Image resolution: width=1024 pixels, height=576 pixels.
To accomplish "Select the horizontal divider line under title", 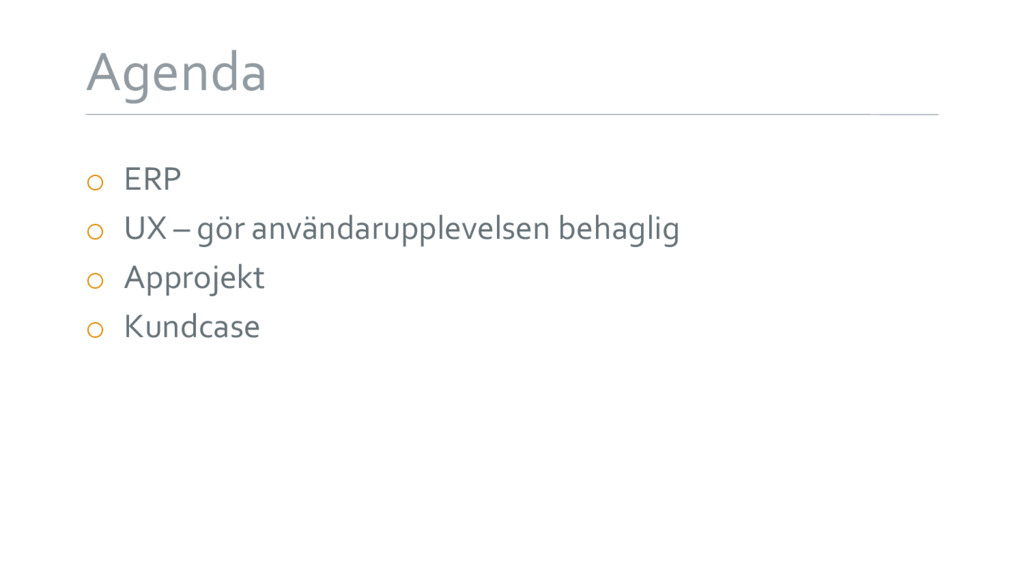I will pyautogui.click(x=512, y=114).
